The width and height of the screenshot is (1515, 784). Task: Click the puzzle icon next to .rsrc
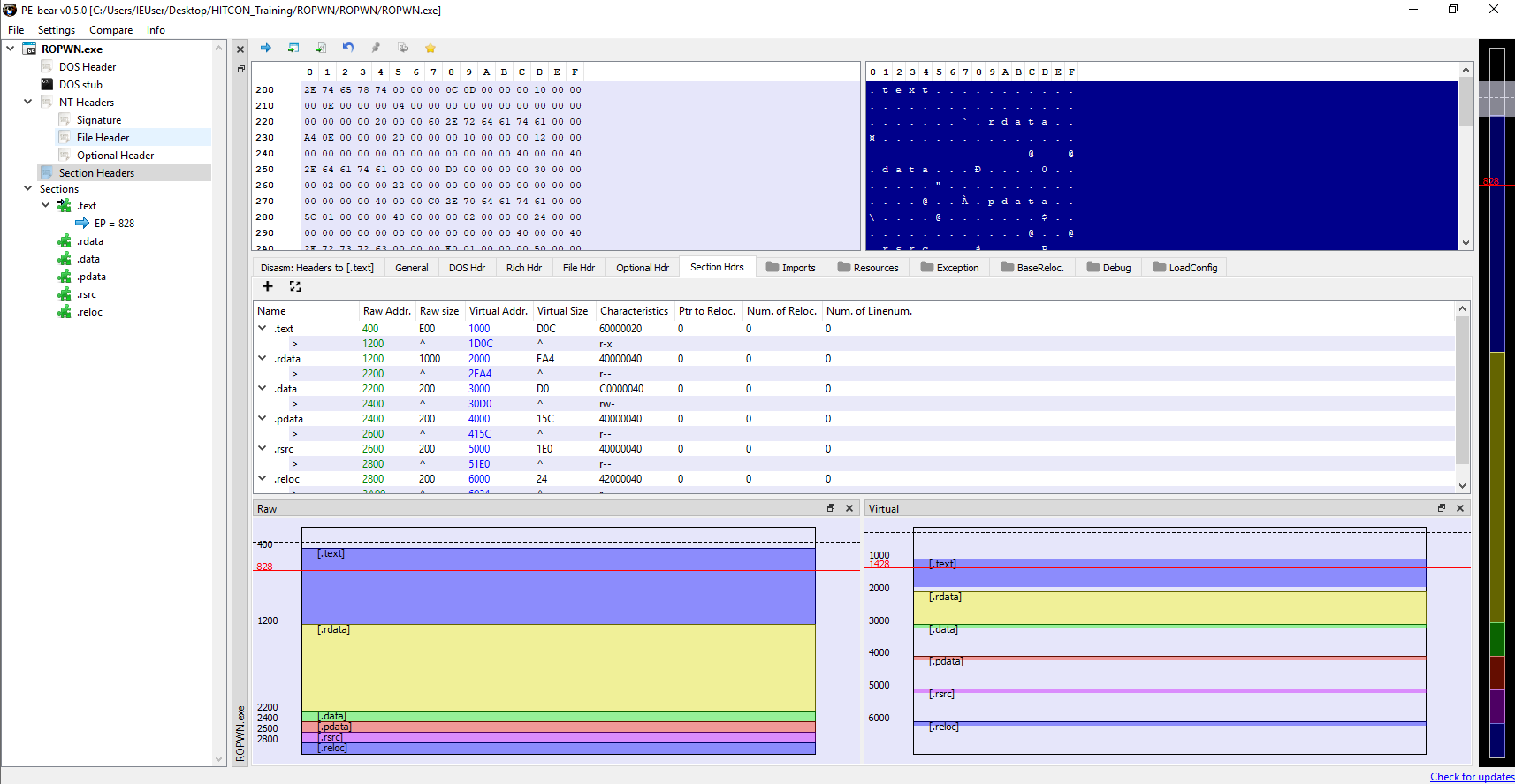(65, 294)
